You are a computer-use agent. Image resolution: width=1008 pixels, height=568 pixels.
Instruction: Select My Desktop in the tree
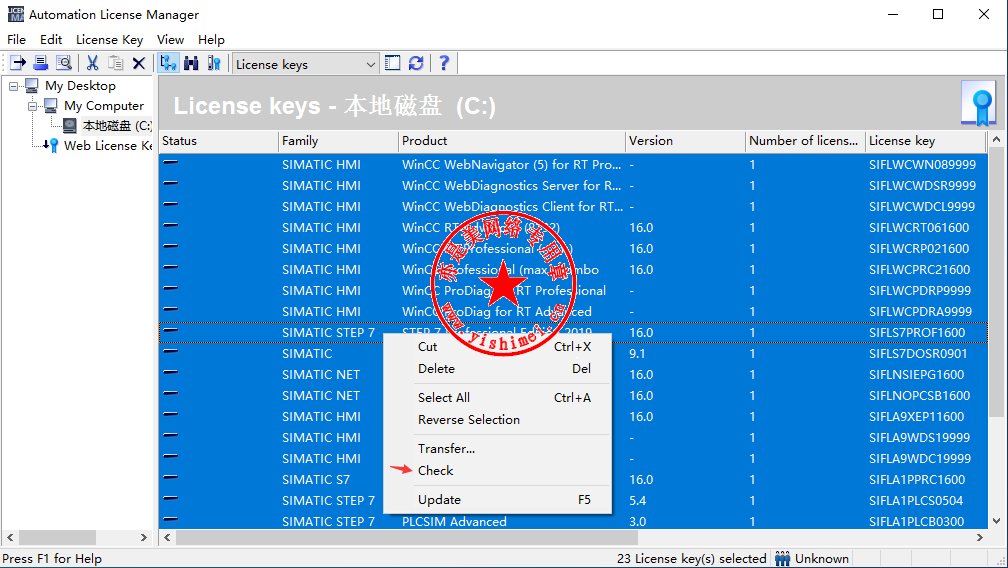click(80, 85)
